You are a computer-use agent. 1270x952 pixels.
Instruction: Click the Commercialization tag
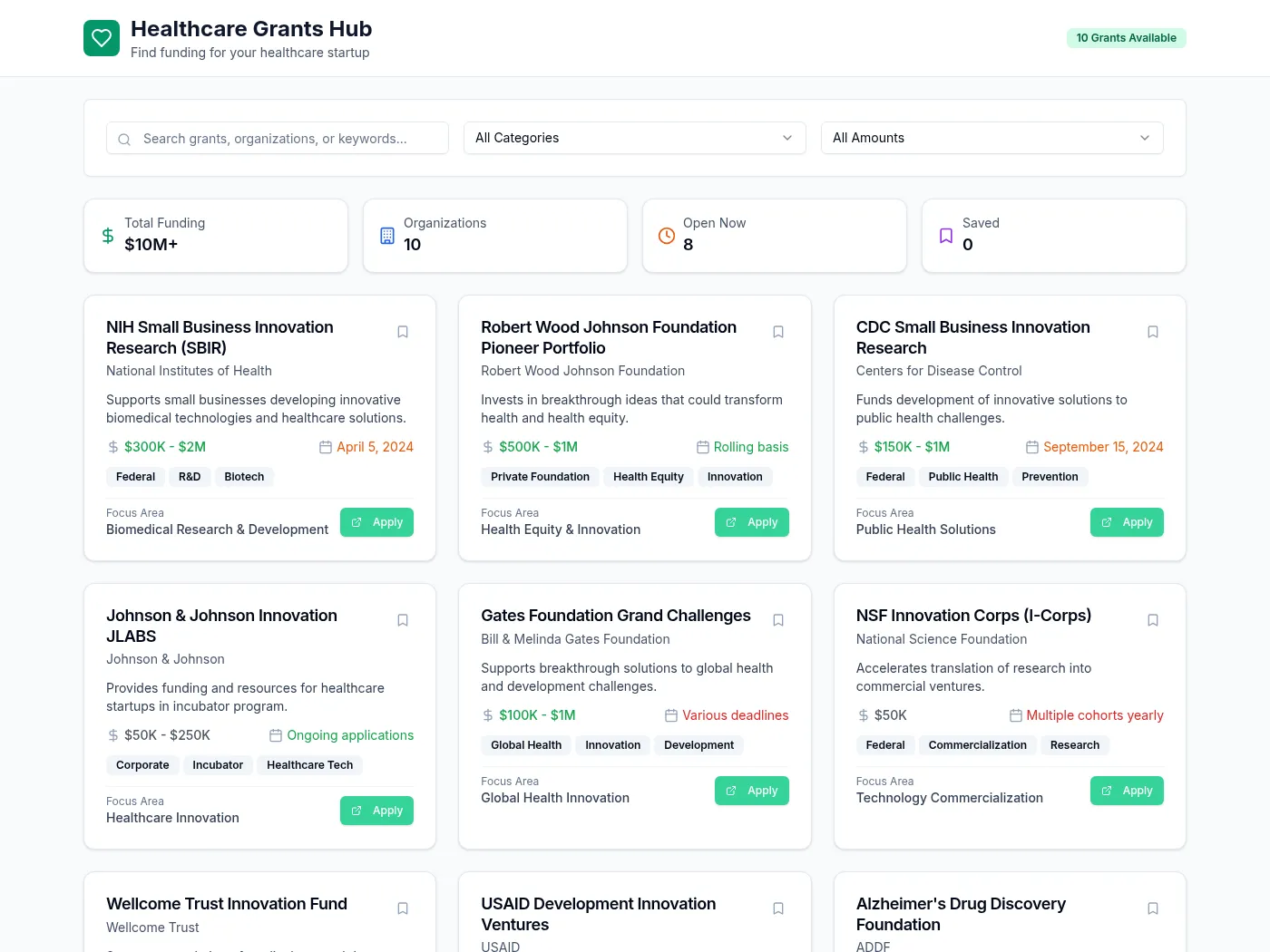pos(978,745)
